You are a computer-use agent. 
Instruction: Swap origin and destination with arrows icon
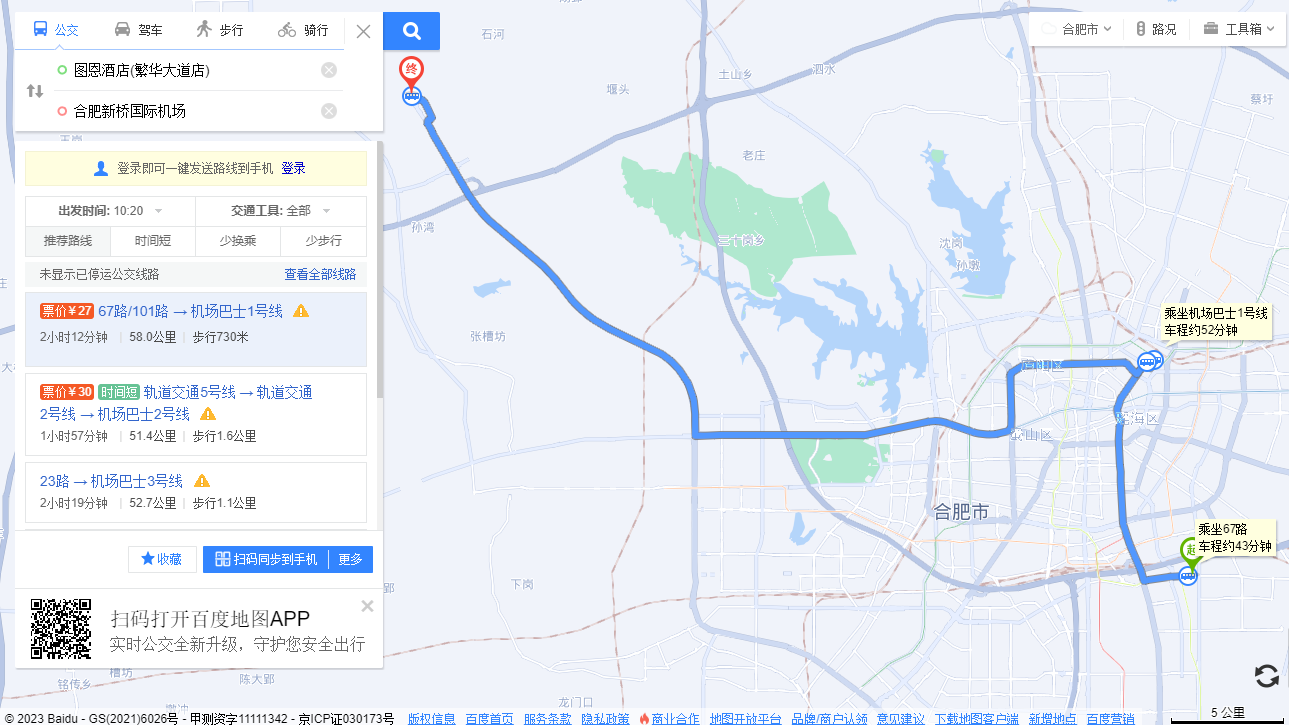35,91
